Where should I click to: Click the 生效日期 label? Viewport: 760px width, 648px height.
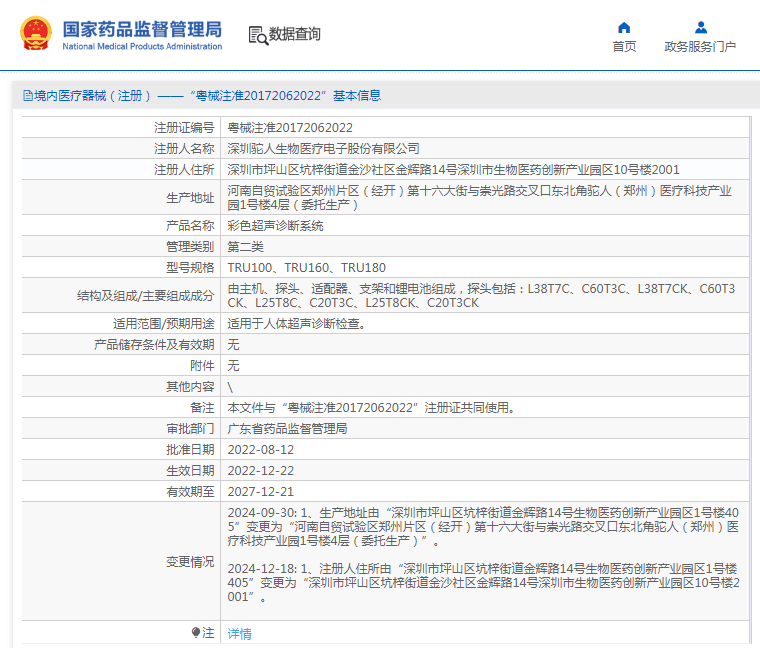190,471
